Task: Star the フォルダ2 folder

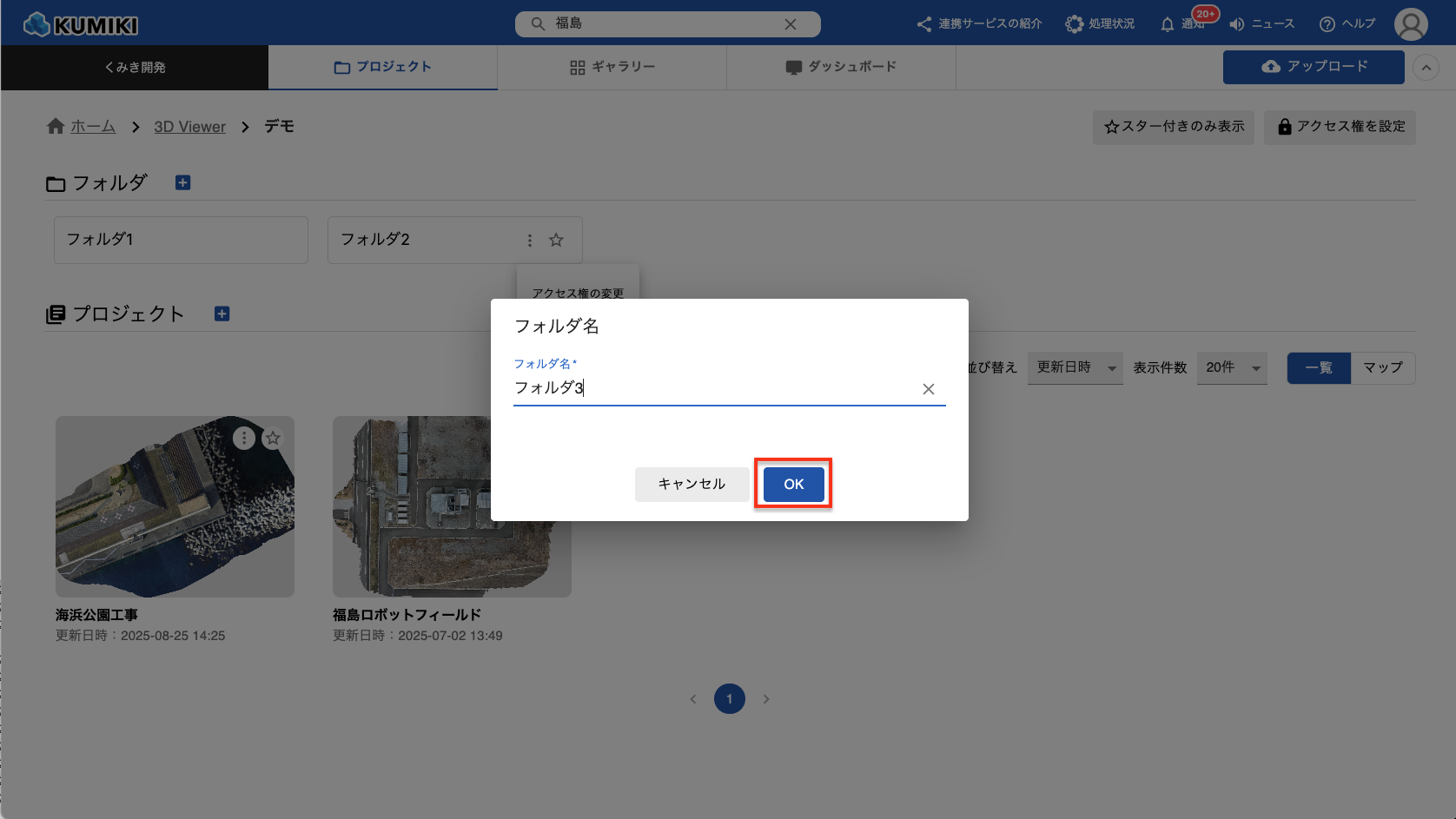Action: click(556, 241)
